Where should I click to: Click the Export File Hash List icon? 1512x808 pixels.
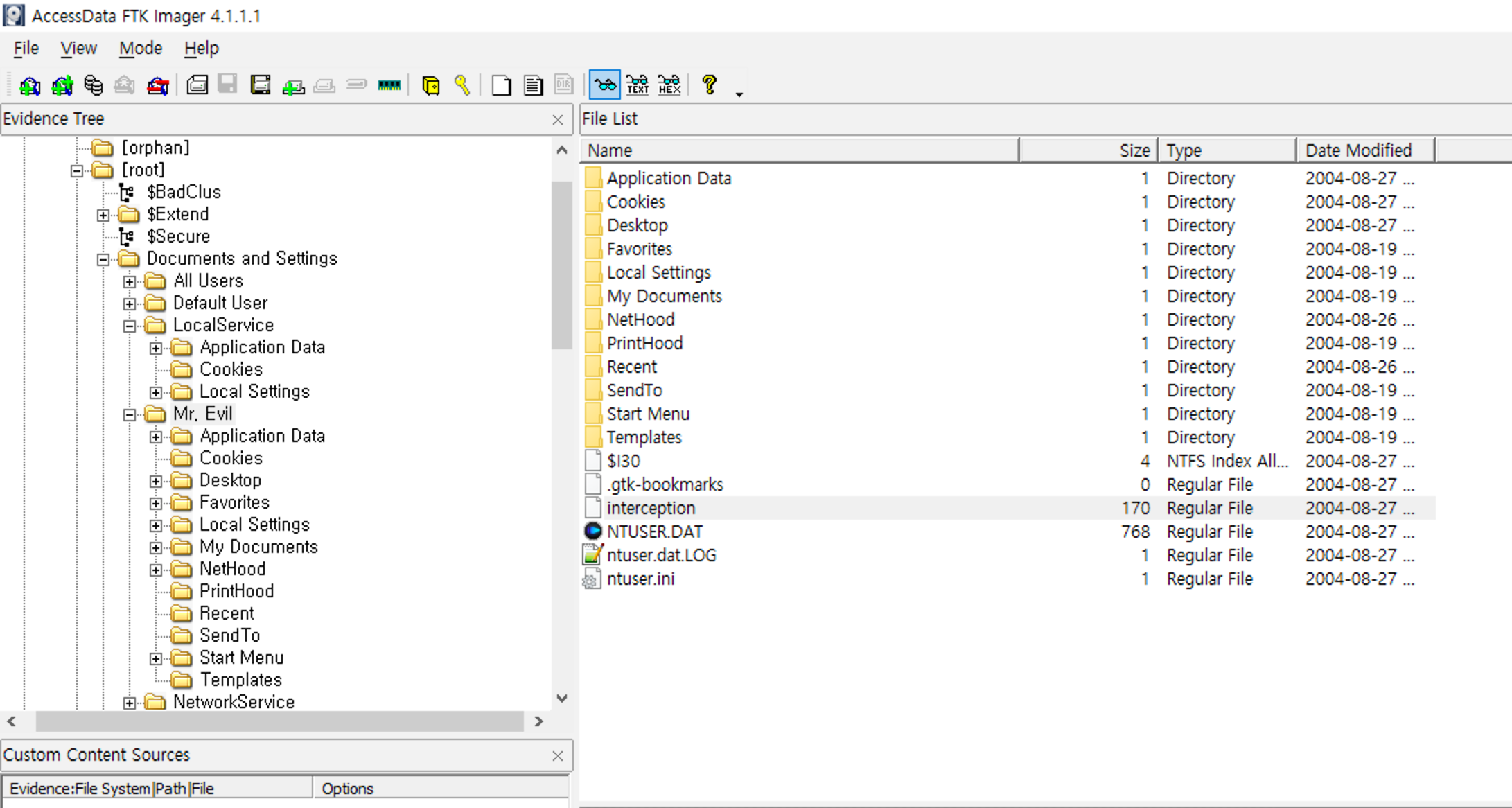pos(533,85)
